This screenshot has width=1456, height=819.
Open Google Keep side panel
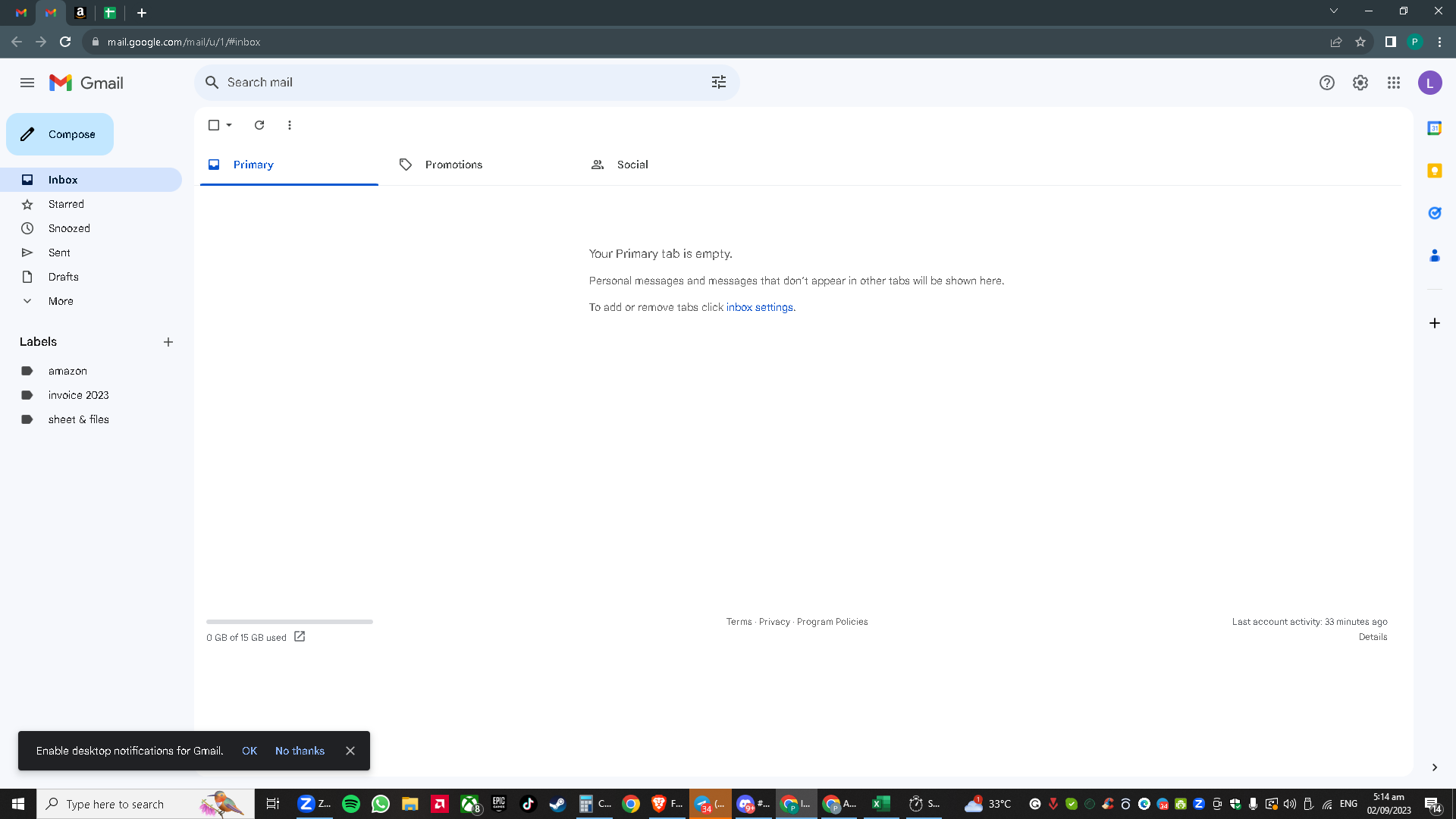coord(1435,171)
